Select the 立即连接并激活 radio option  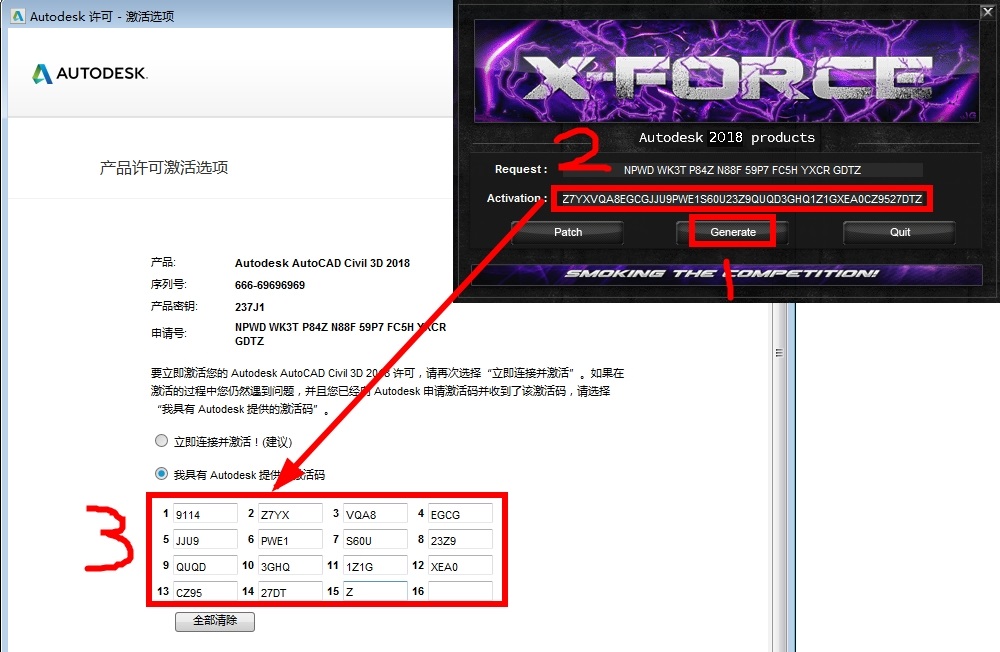pyautogui.click(x=161, y=441)
